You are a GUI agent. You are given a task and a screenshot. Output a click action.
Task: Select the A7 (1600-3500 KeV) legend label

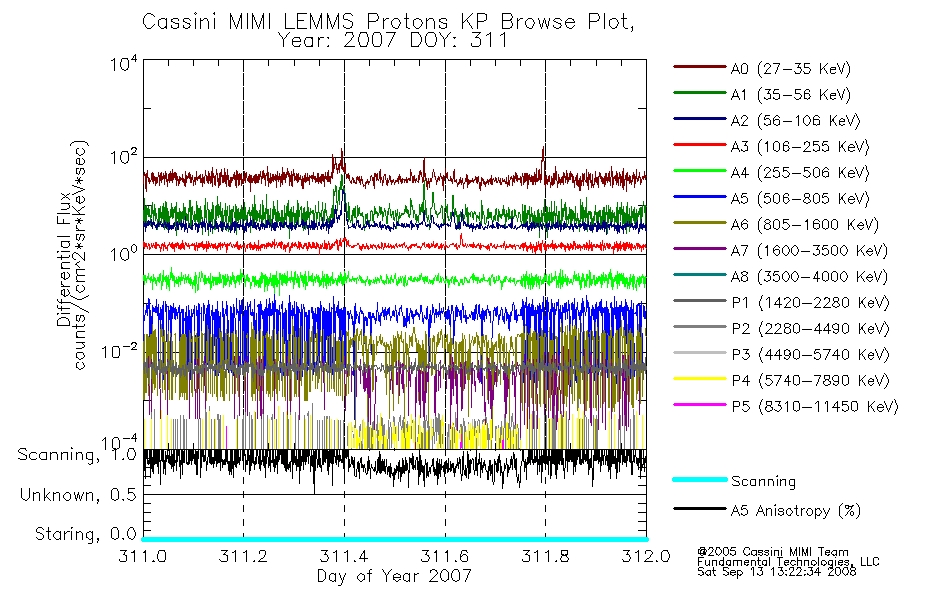point(809,252)
